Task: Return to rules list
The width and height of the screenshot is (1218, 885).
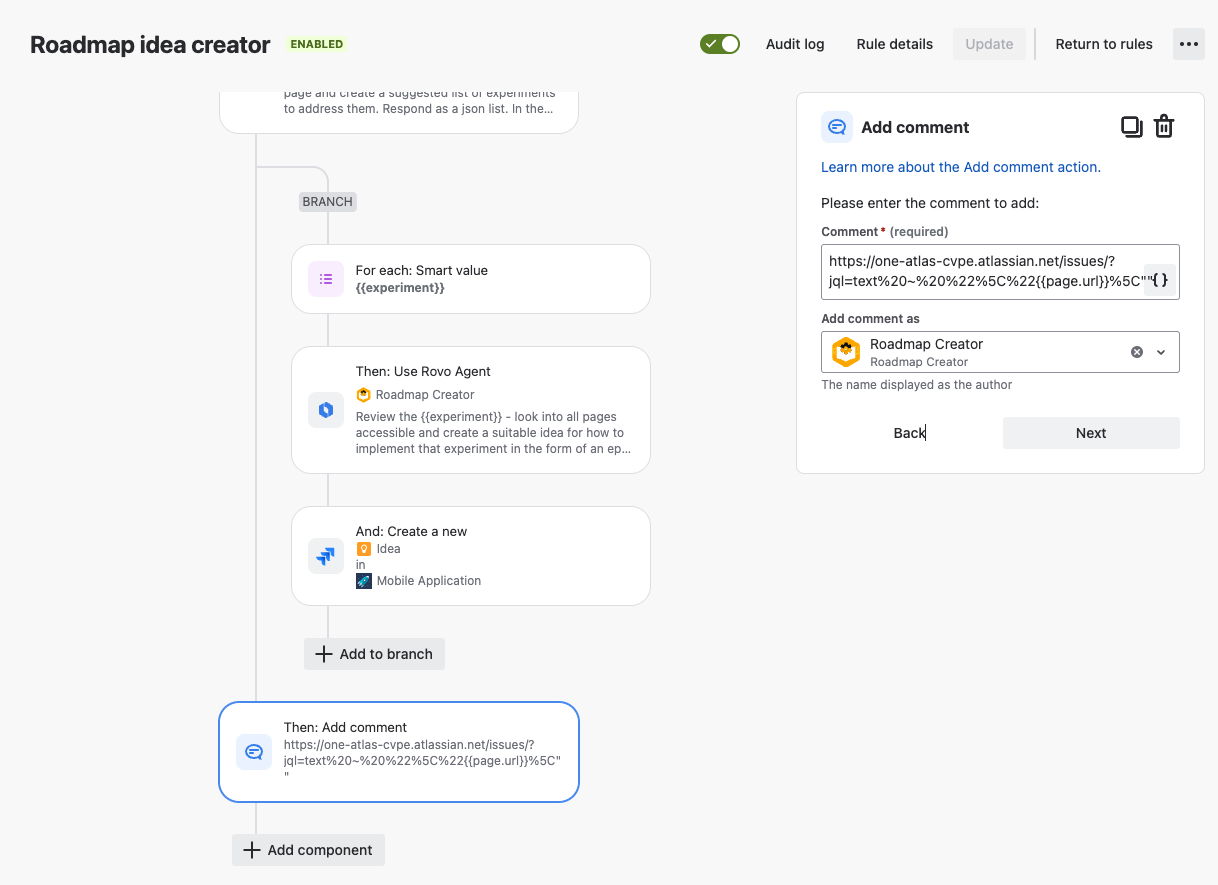Action: pos(1104,44)
